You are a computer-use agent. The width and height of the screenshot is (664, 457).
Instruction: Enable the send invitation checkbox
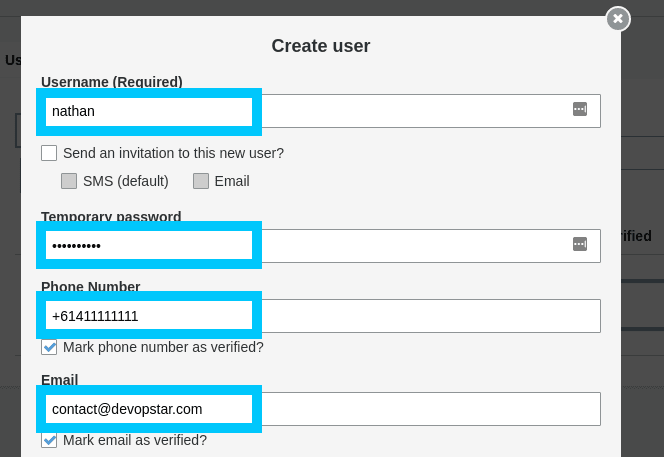[x=49, y=153]
